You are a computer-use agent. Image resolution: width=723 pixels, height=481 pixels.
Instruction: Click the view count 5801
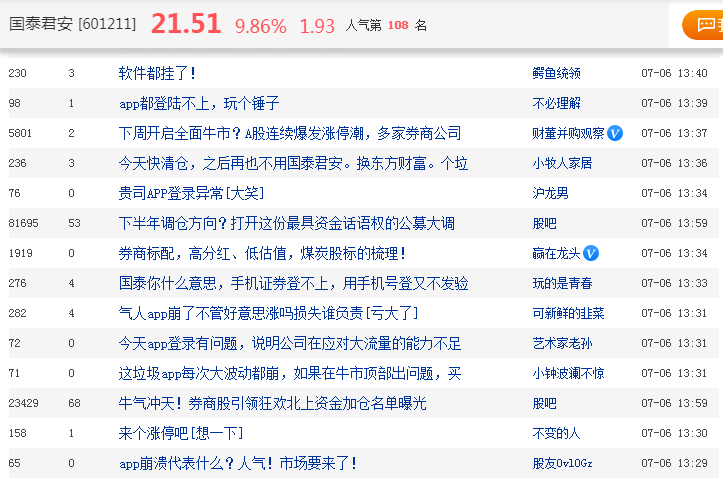20,133
